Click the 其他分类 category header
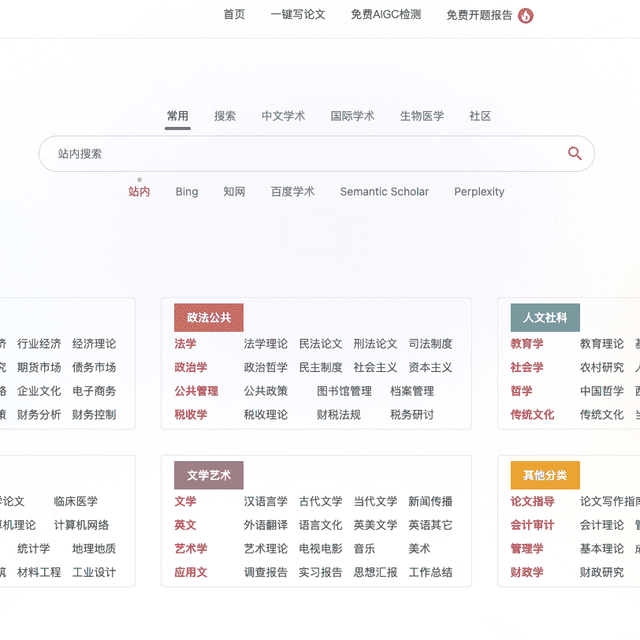 [545, 475]
